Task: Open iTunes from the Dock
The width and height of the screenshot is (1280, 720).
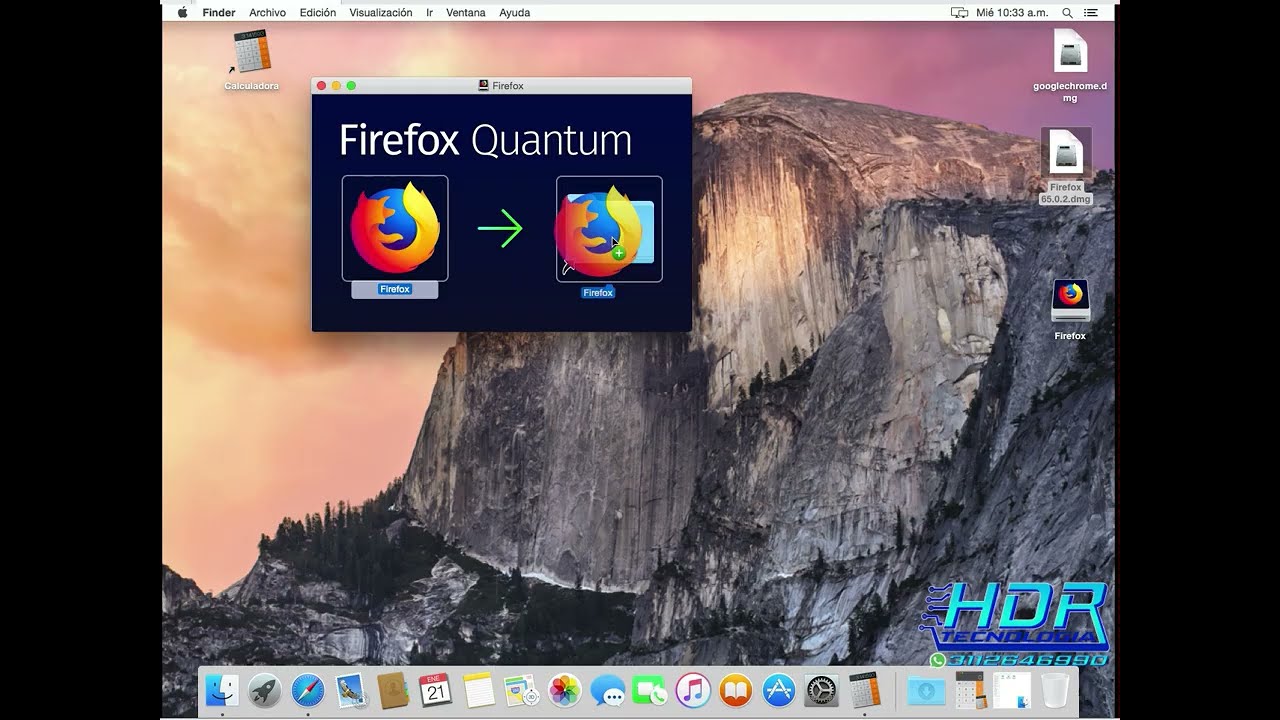Action: [693, 690]
